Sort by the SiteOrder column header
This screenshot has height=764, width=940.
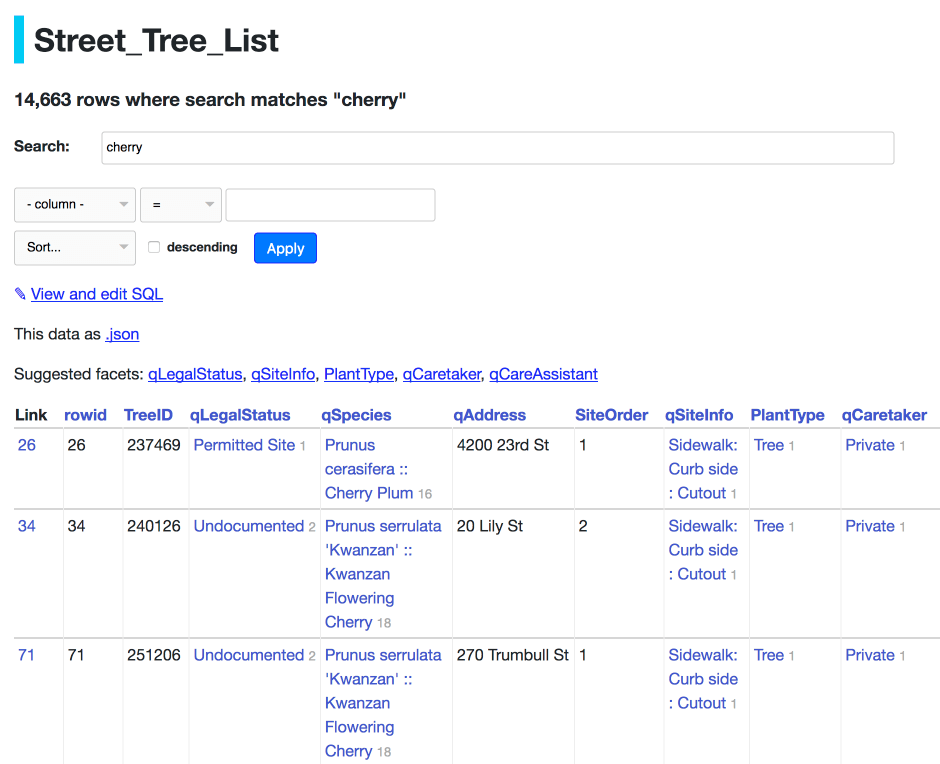click(611, 415)
